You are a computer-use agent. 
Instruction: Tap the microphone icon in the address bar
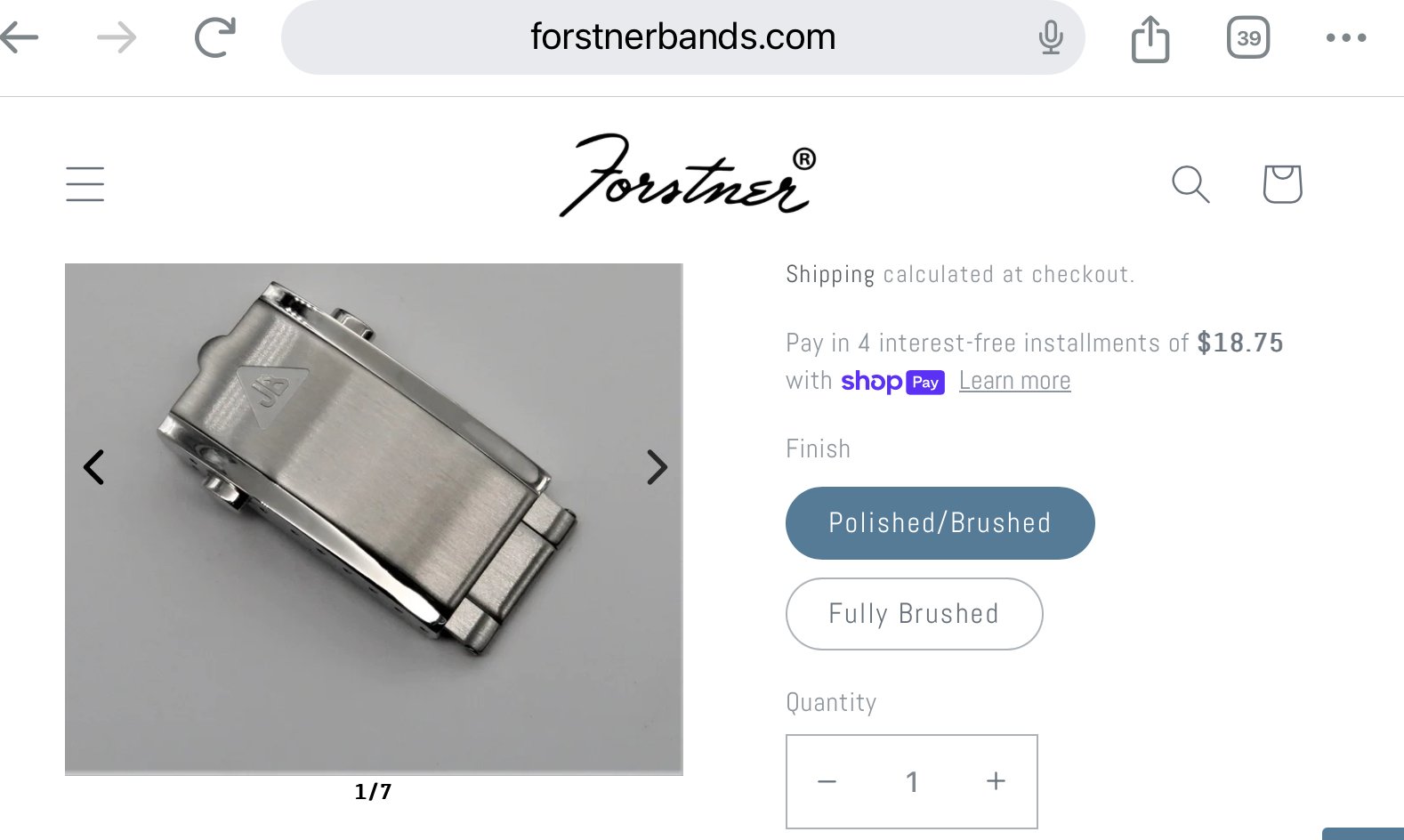tap(1051, 37)
